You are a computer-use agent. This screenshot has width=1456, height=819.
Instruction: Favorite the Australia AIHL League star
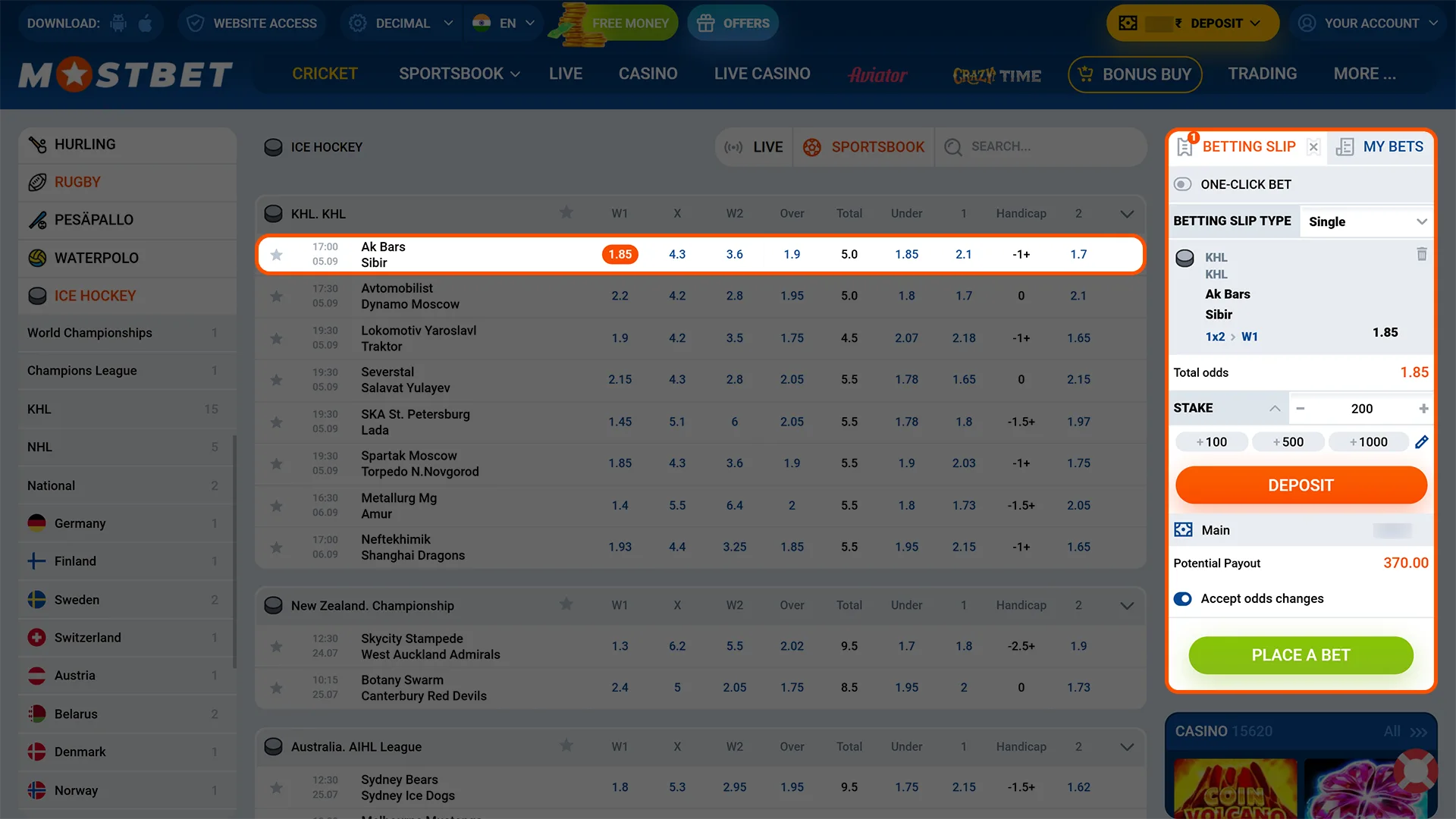click(x=566, y=745)
